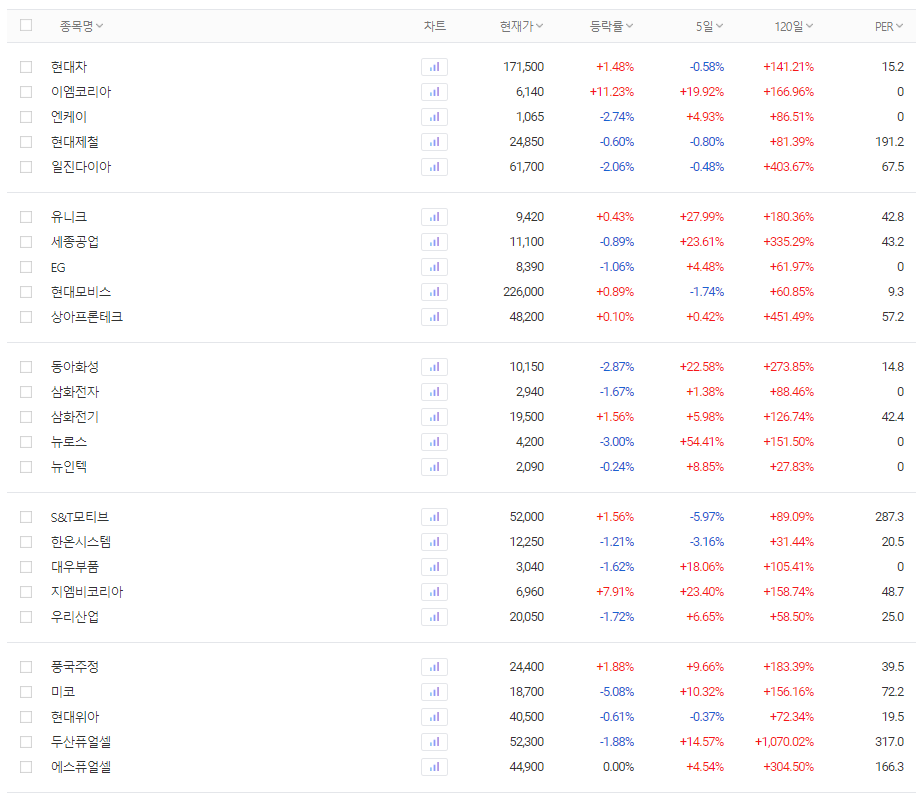Open chart icon for 지엠비코리아
Image resolution: width=916 pixels, height=801 pixels.
pyautogui.click(x=434, y=592)
